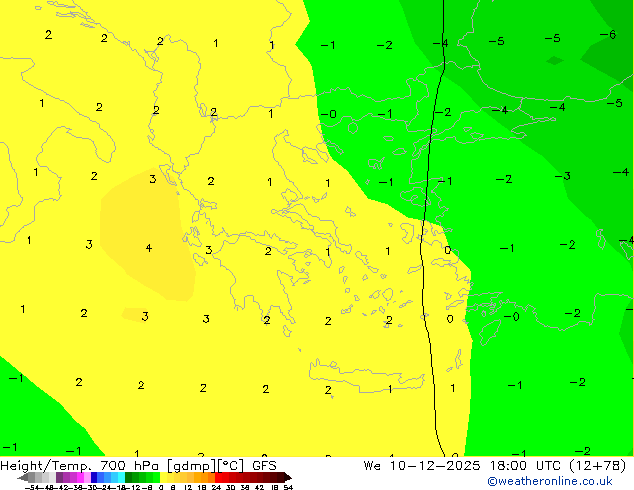Click the 'GFS' model label
This screenshot has width=634, height=490.
pyautogui.click(x=264, y=466)
